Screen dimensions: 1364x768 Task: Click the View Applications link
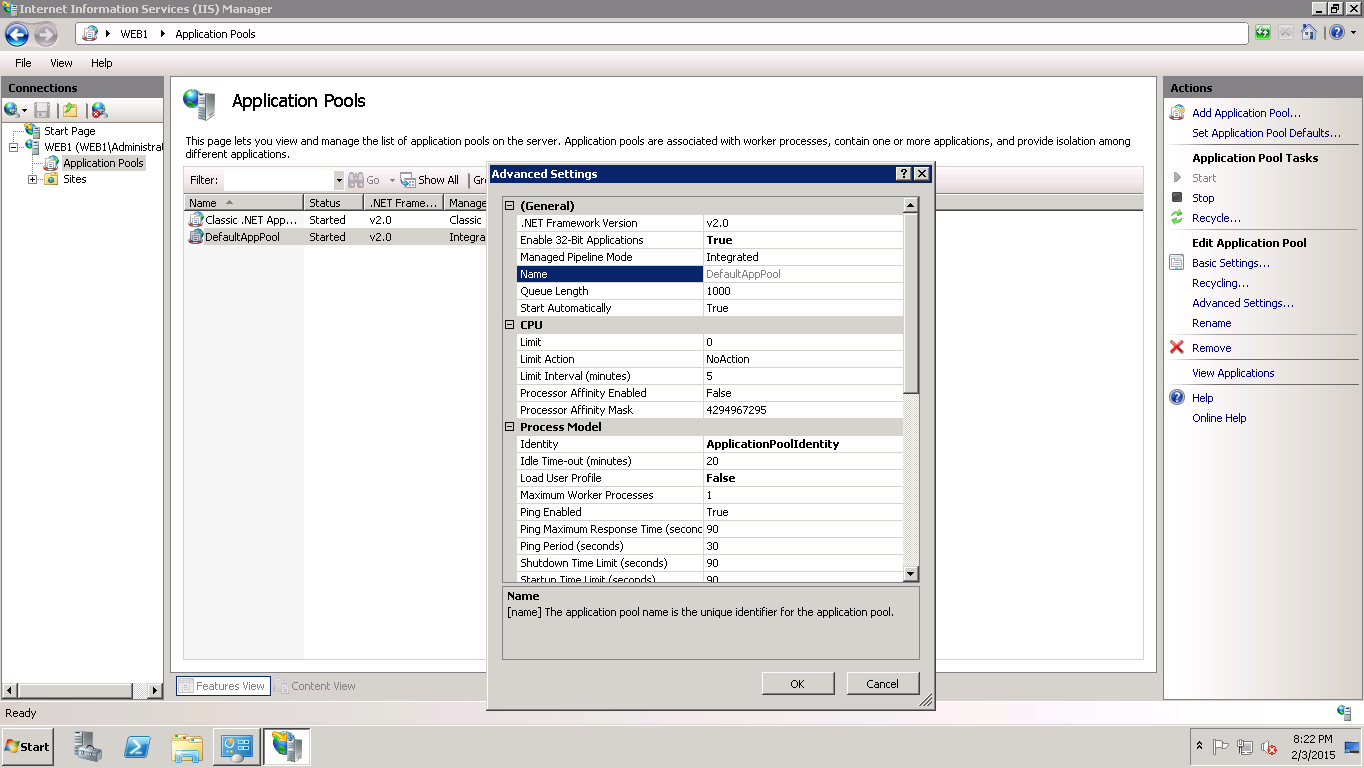(1233, 373)
